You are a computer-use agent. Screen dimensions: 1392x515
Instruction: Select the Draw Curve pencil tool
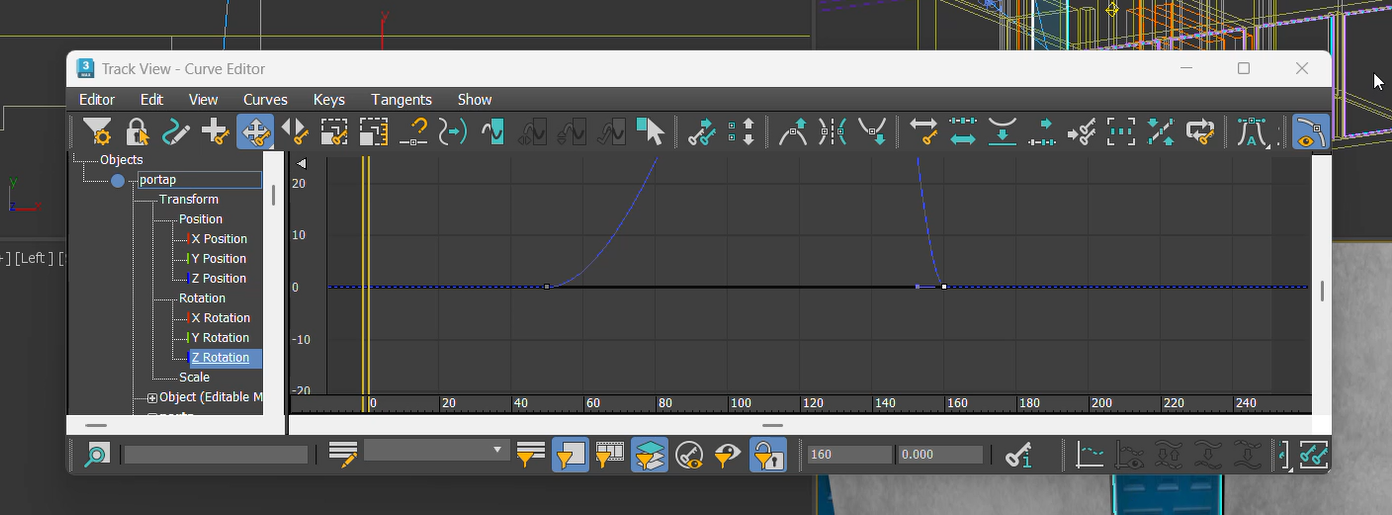(x=176, y=132)
